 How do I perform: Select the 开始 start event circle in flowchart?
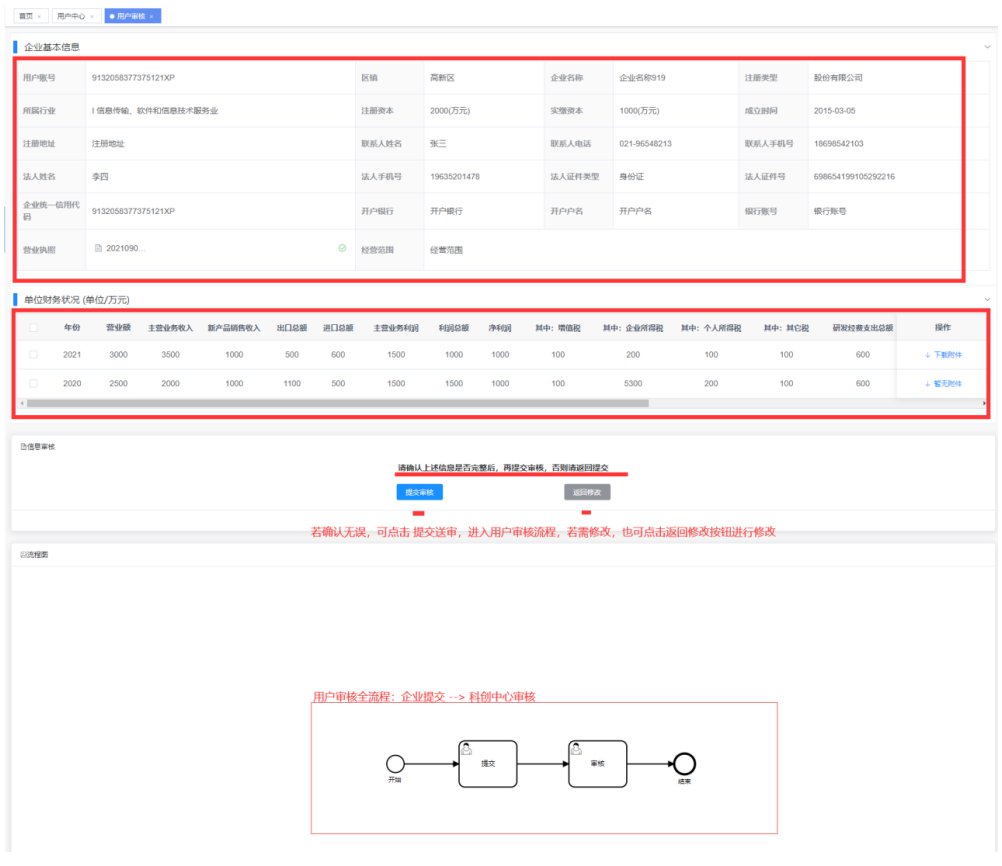pyautogui.click(x=396, y=764)
